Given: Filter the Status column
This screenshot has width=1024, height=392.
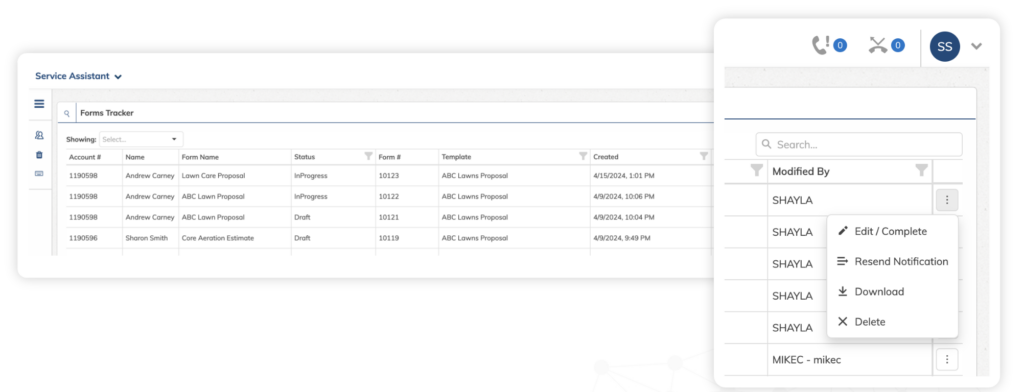Looking at the screenshot, I should [x=368, y=156].
